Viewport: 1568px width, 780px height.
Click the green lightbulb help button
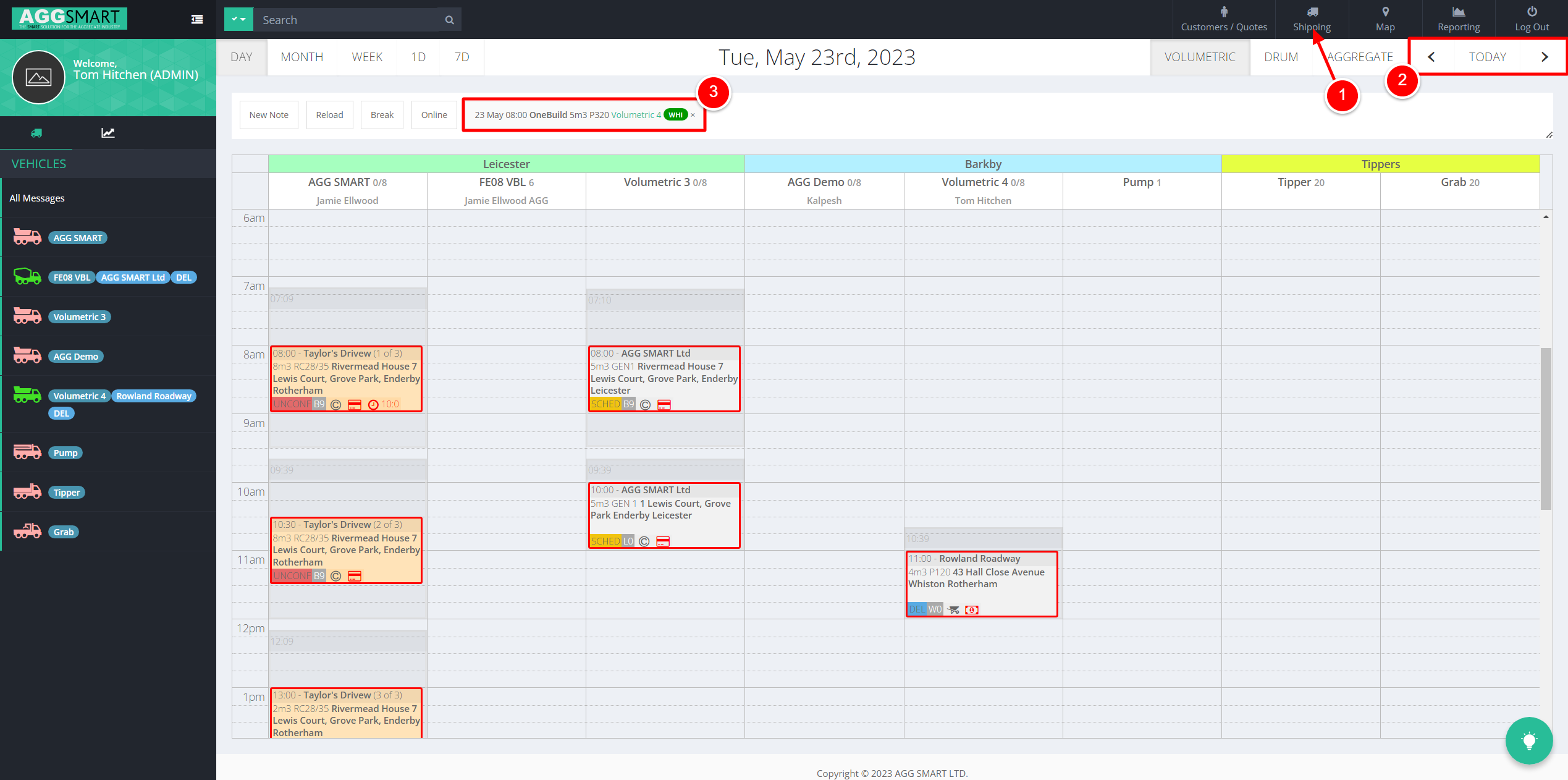point(1528,740)
